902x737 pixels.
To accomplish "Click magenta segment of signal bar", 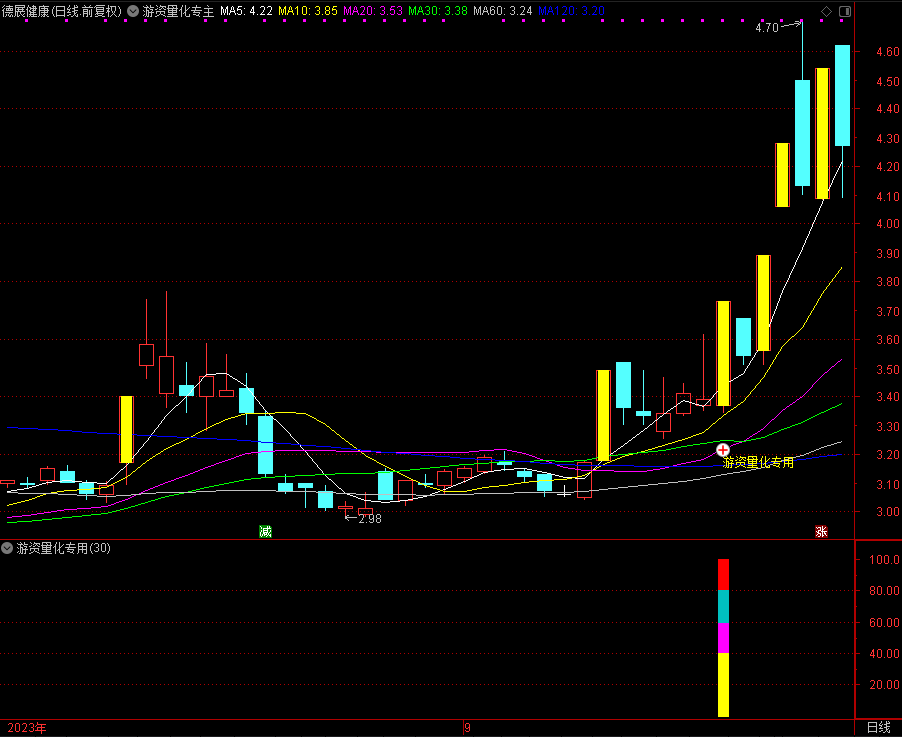I will (724, 638).
